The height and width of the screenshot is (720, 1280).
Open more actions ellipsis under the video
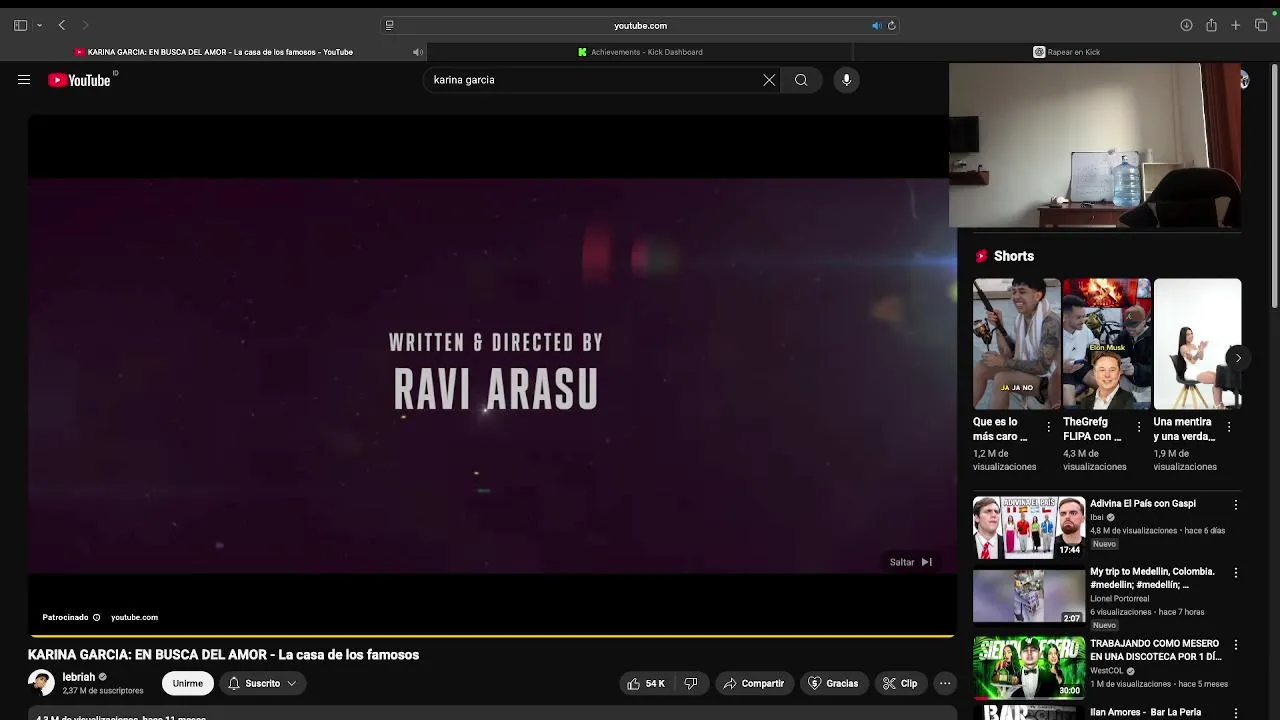tap(945, 684)
